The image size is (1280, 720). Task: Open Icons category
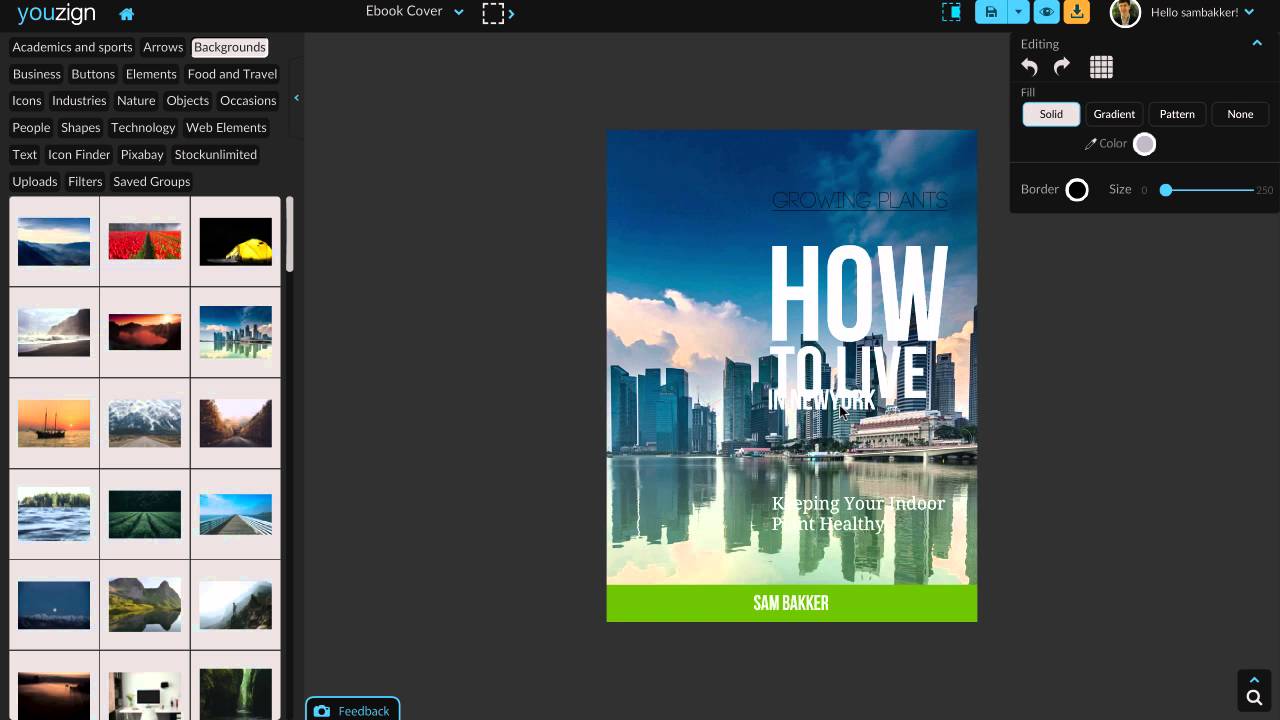(x=27, y=101)
